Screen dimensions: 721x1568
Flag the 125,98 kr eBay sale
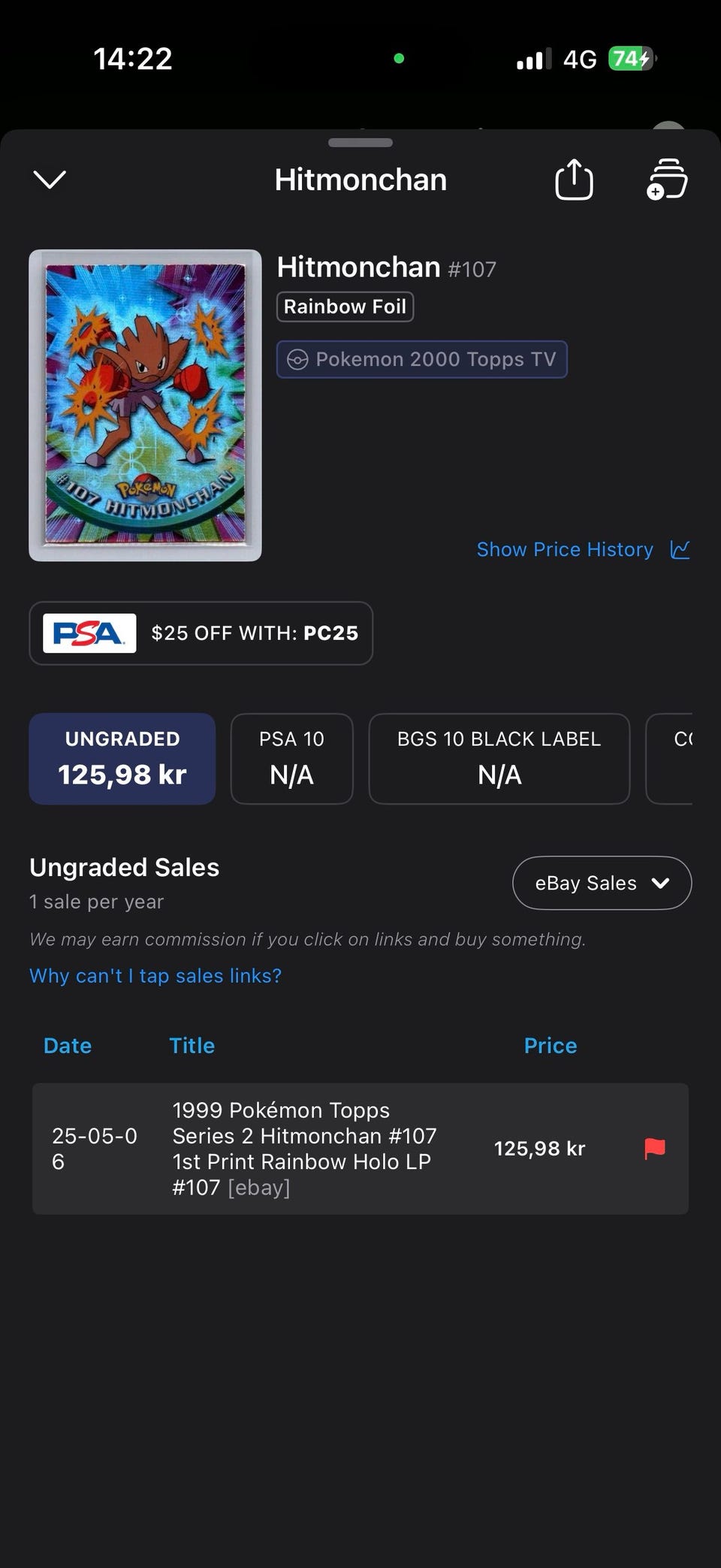(x=655, y=1148)
